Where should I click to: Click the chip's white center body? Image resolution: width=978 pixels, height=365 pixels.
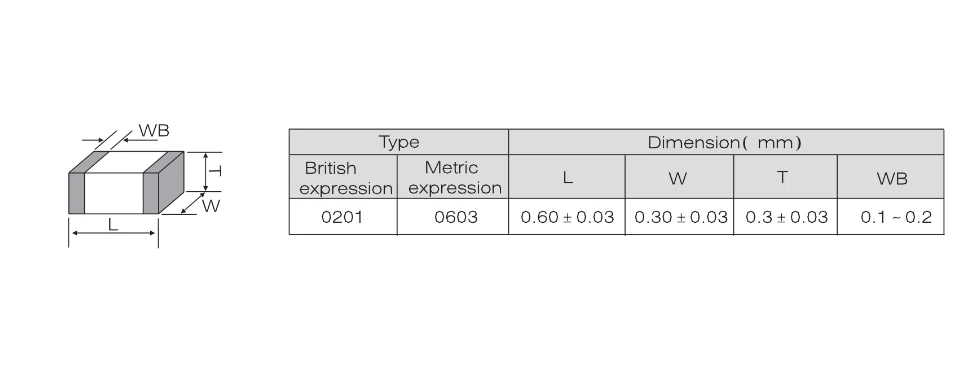click(114, 193)
